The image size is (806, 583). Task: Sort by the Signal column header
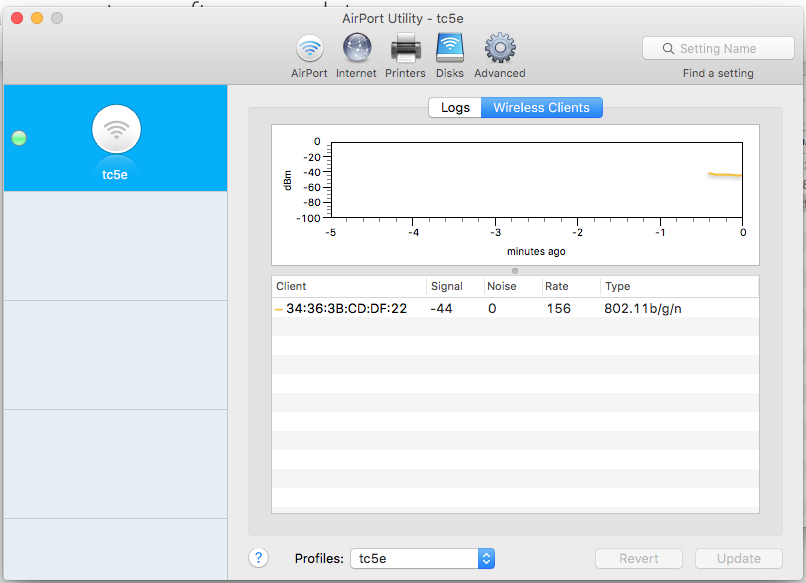455,286
